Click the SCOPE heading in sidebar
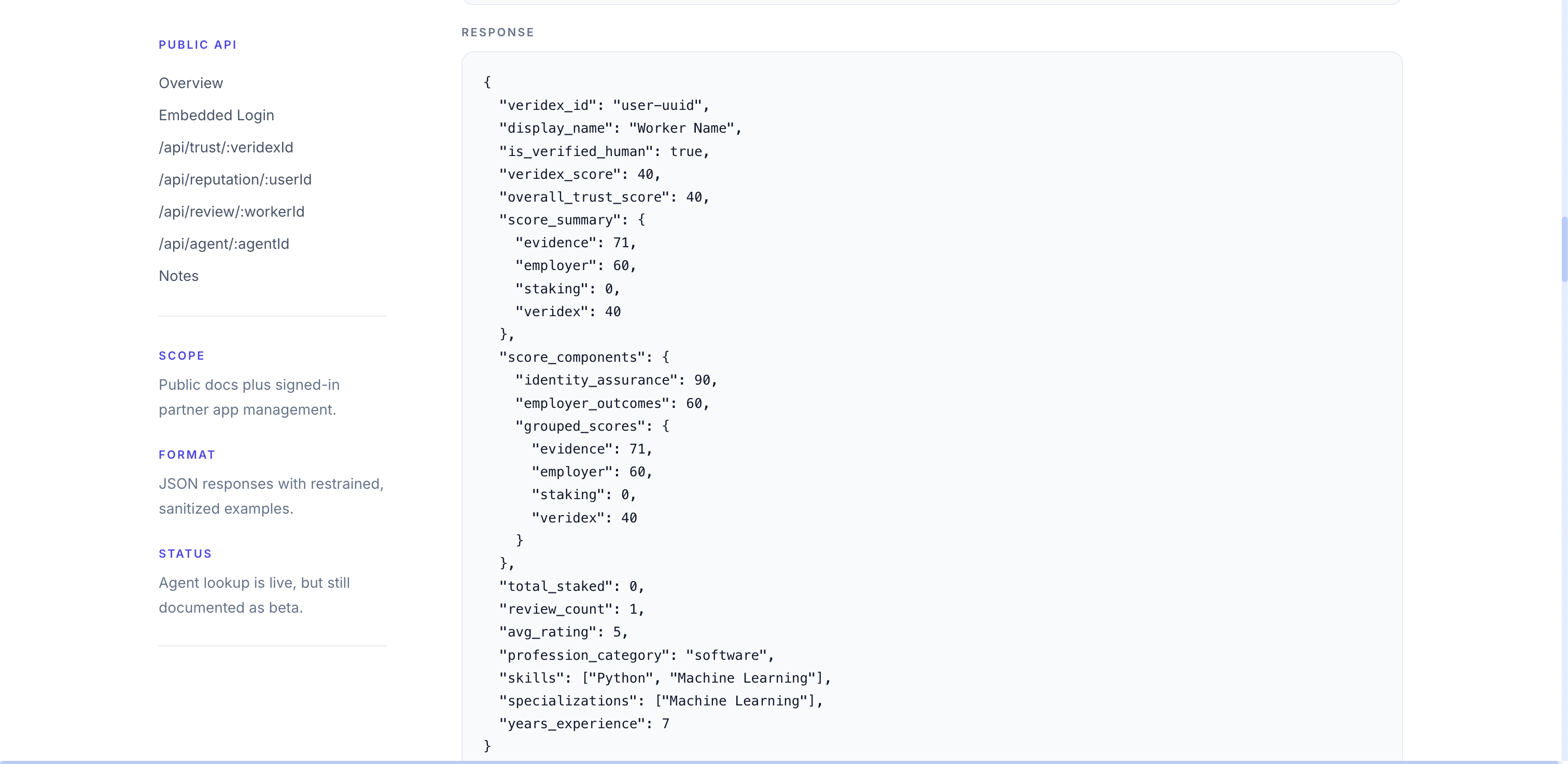 [181, 356]
